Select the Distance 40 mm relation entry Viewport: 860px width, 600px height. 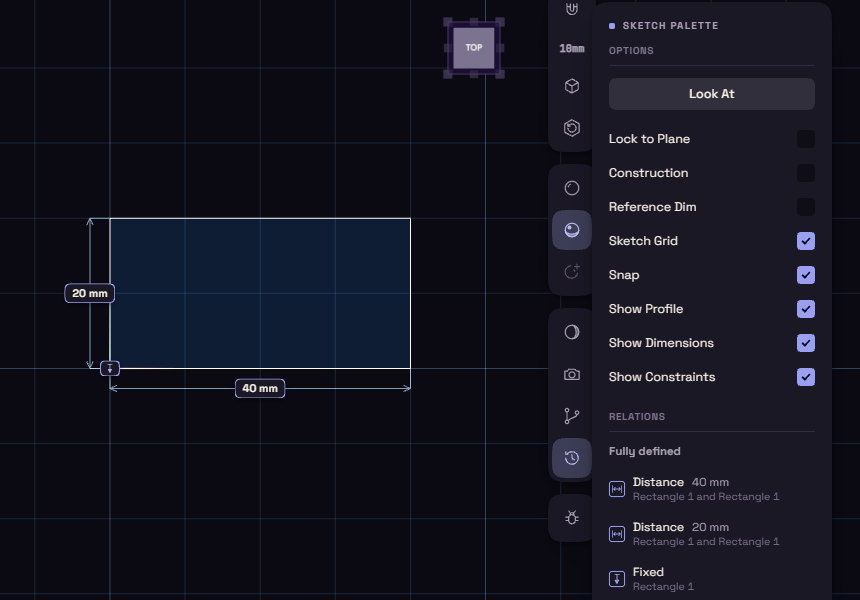(711, 489)
